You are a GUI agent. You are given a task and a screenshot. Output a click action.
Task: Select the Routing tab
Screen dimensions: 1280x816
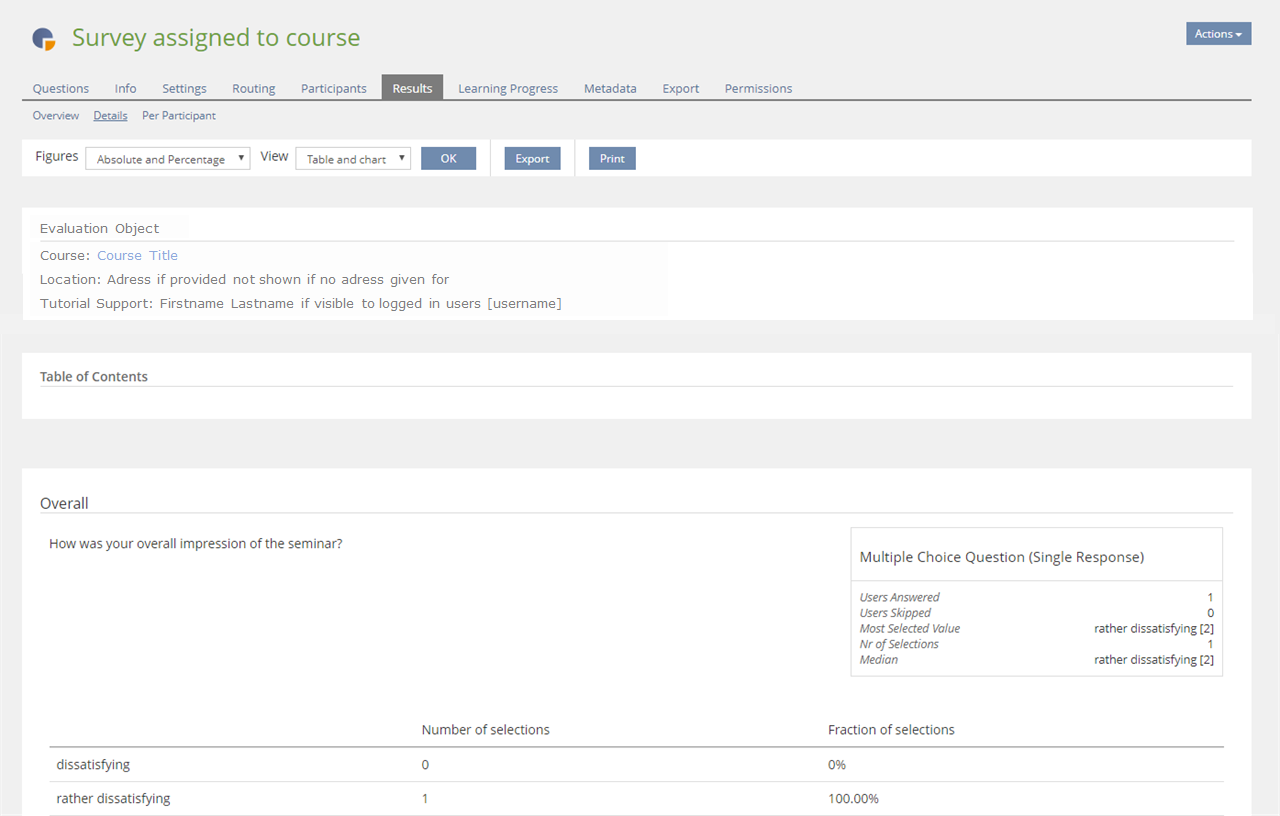[254, 89]
